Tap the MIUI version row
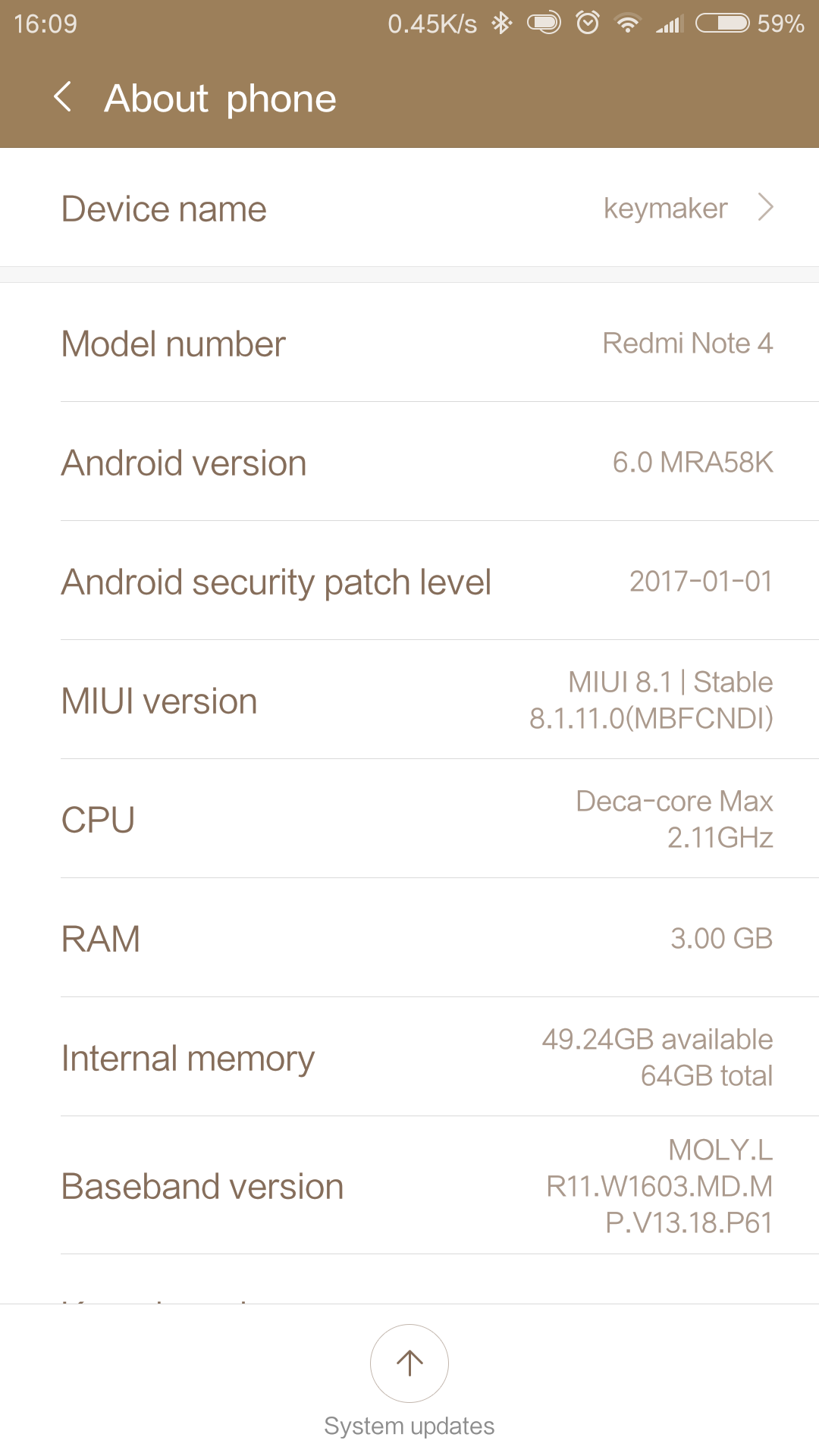The height and width of the screenshot is (1456, 819). coord(409,700)
